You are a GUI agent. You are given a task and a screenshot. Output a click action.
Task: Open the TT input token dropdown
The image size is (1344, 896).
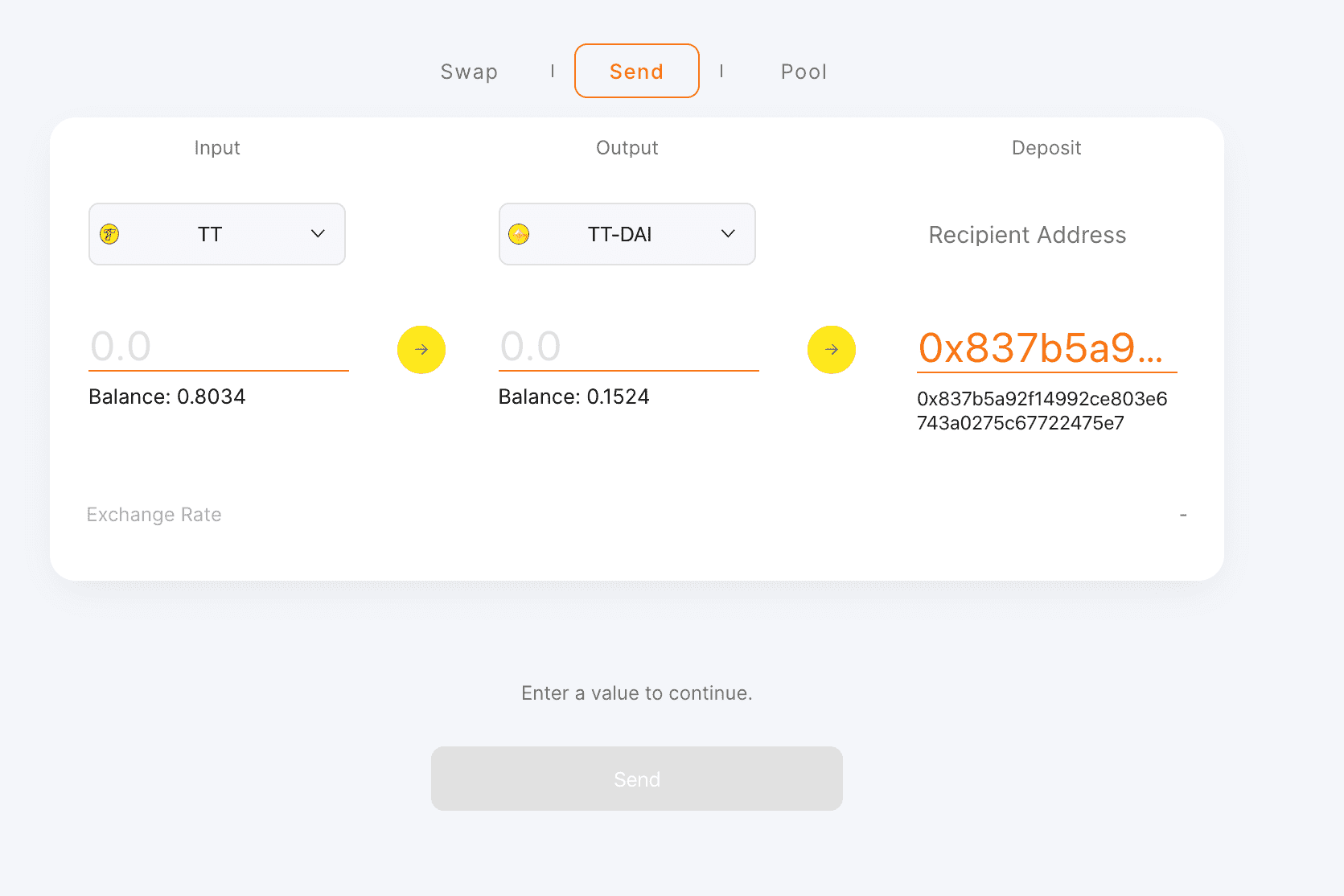[317, 234]
